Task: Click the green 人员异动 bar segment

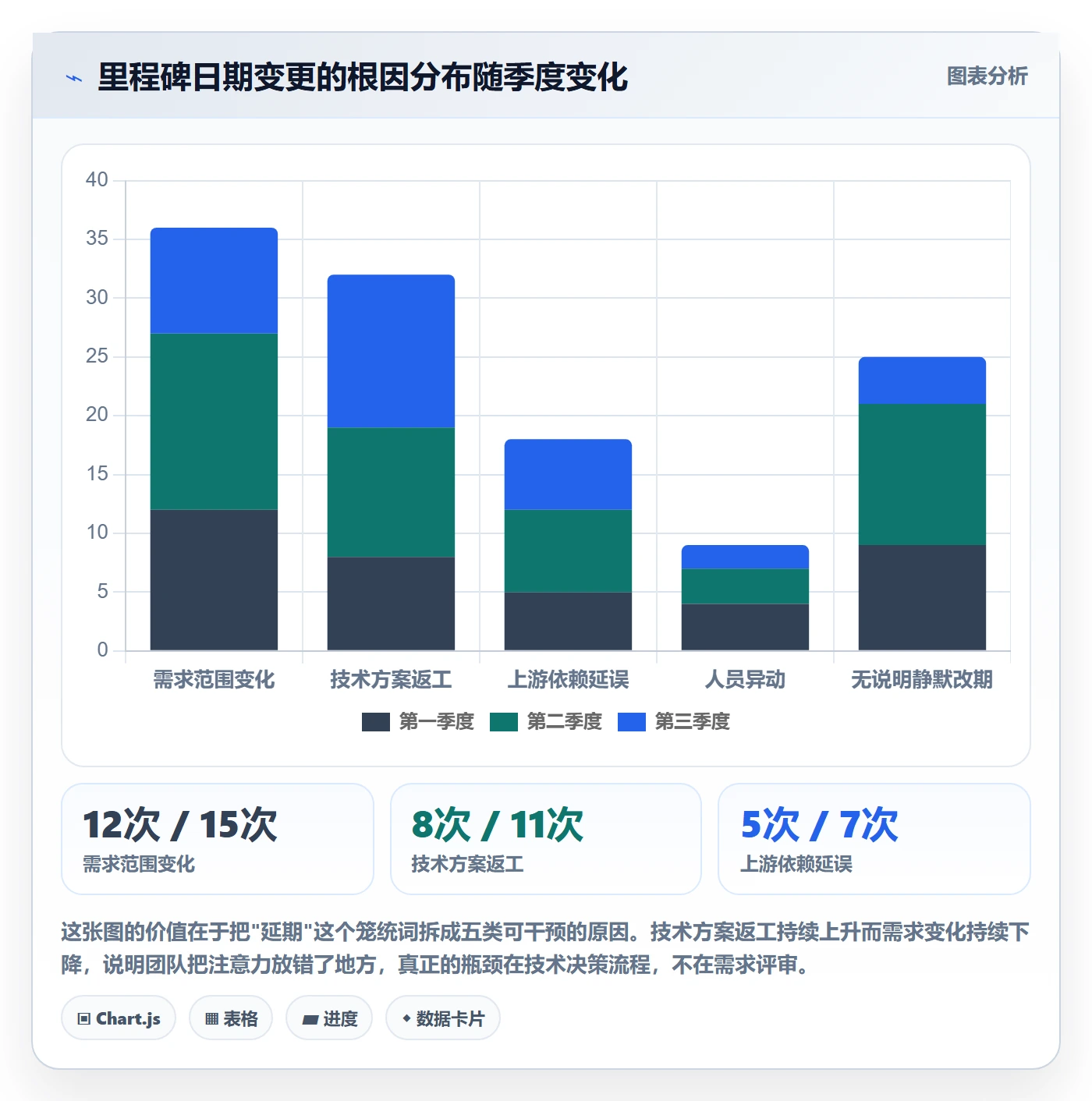Action: click(x=745, y=586)
